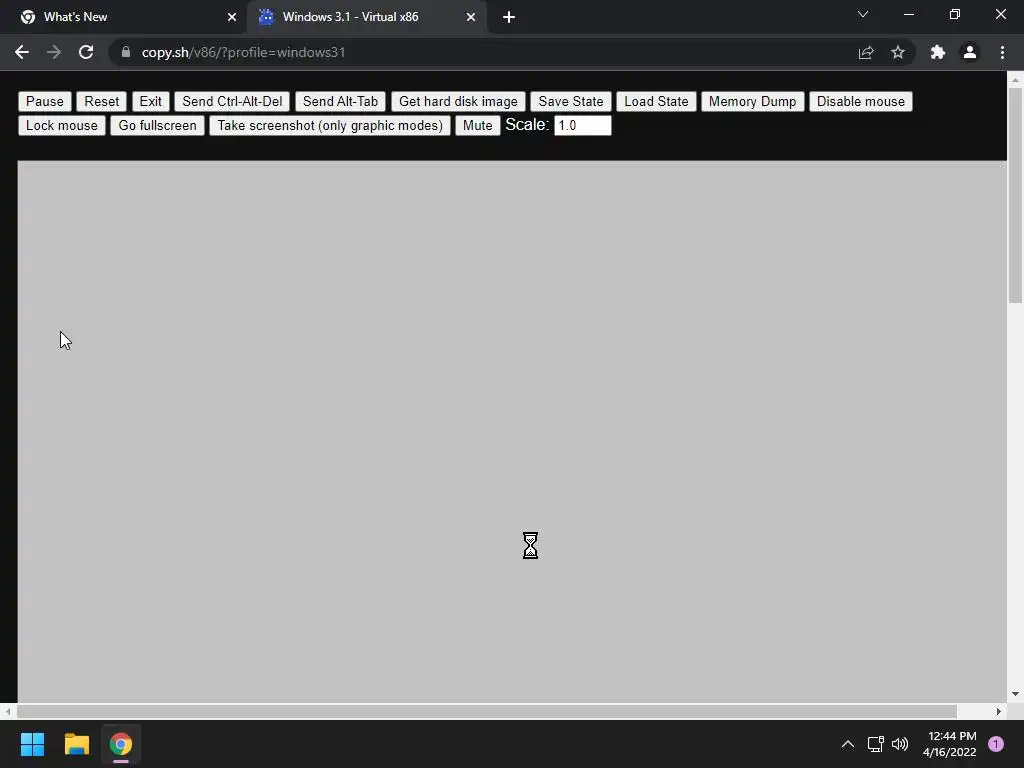Screen dimensions: 1024x768
Task: Click the emulator hourglass cursor
Action: [x=530, y=545]
